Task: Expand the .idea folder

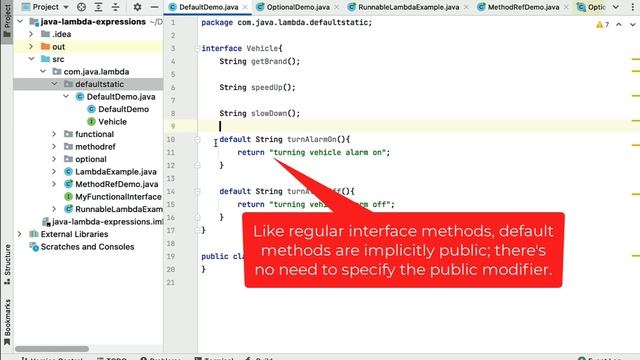Action: pyautogui.click(x=31, y=34)
